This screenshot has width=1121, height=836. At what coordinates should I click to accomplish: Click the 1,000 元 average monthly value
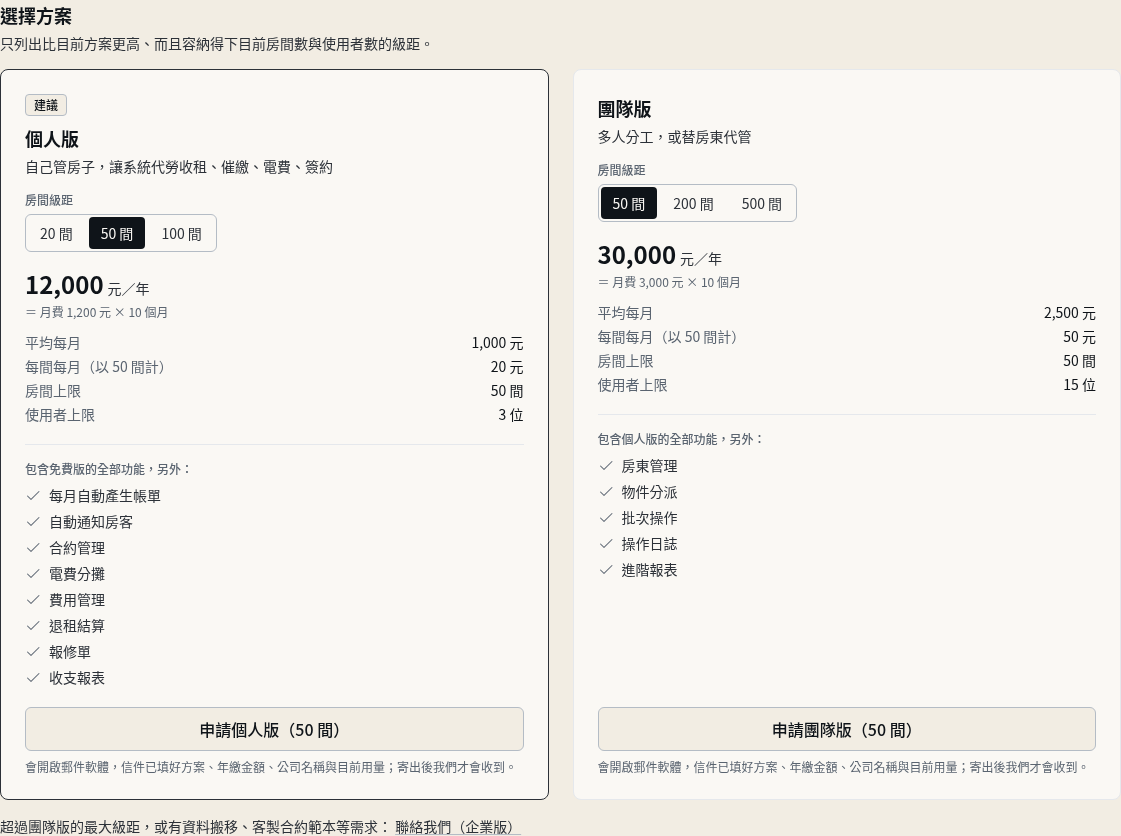click(498, 343)
